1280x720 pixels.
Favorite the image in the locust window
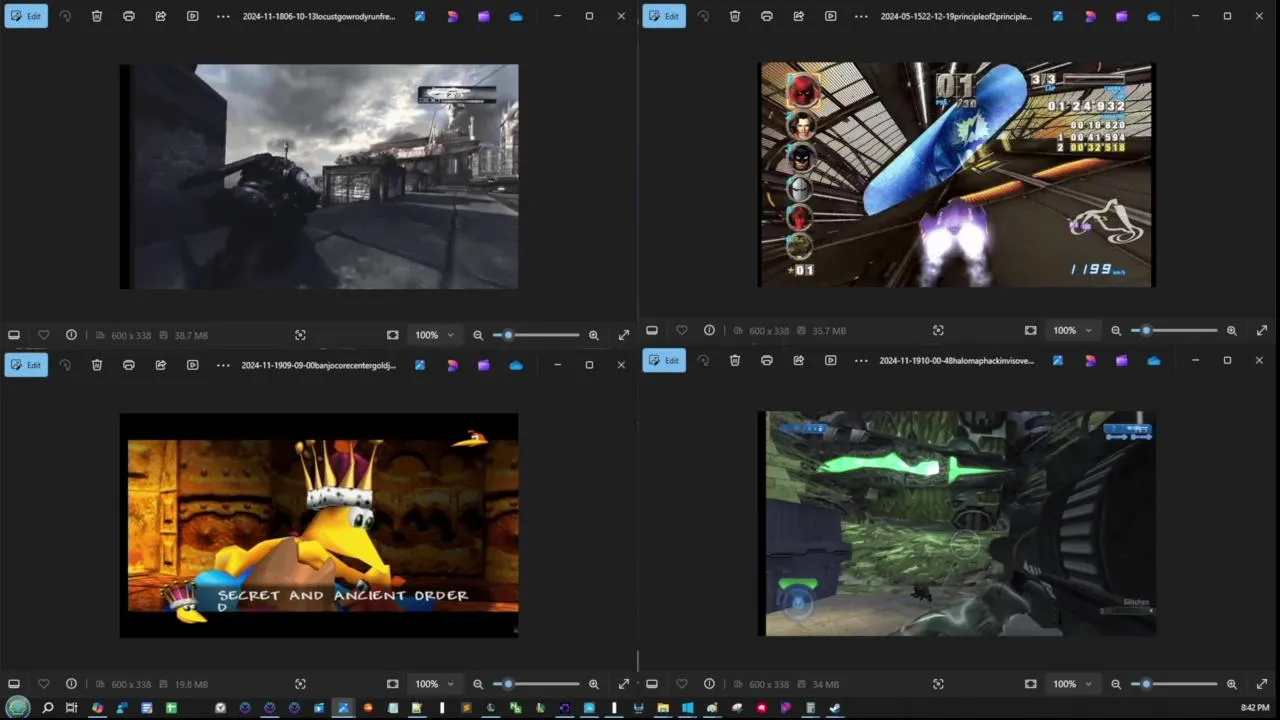(43, 335)
